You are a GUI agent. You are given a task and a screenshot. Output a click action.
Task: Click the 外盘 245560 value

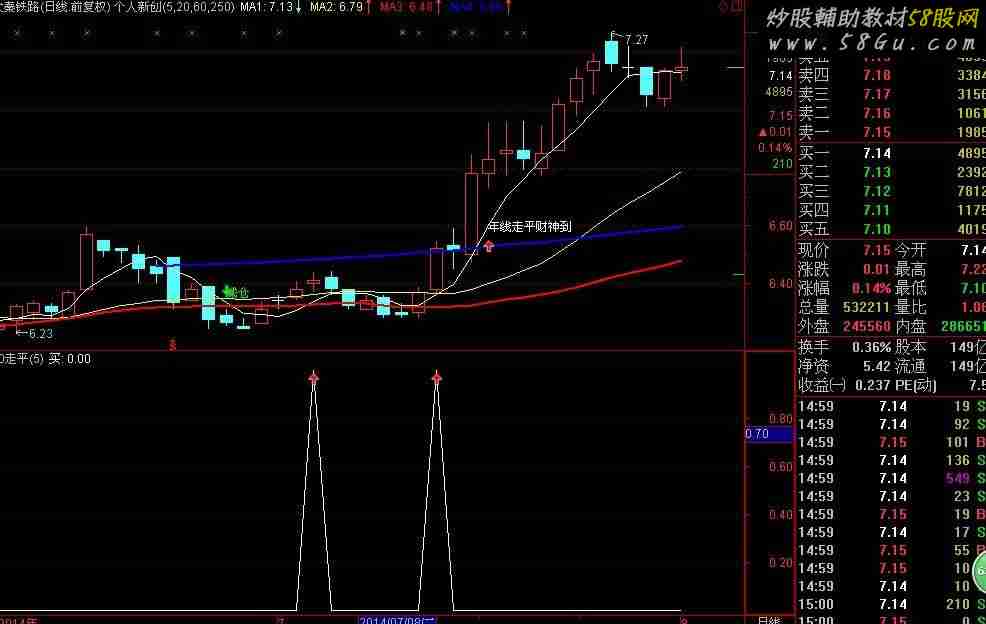point(866,326)
